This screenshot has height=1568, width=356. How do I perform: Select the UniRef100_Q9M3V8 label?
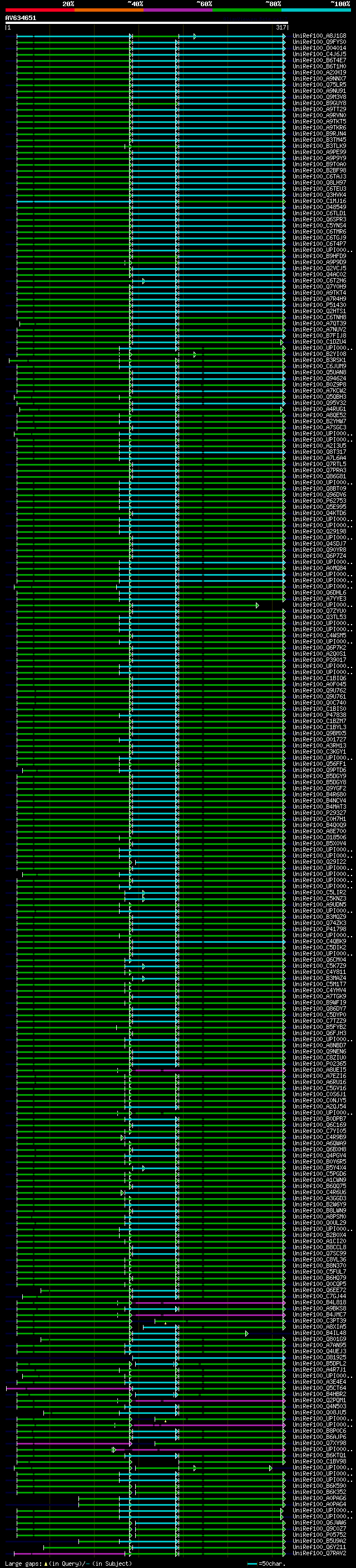[x=319, y=97]
